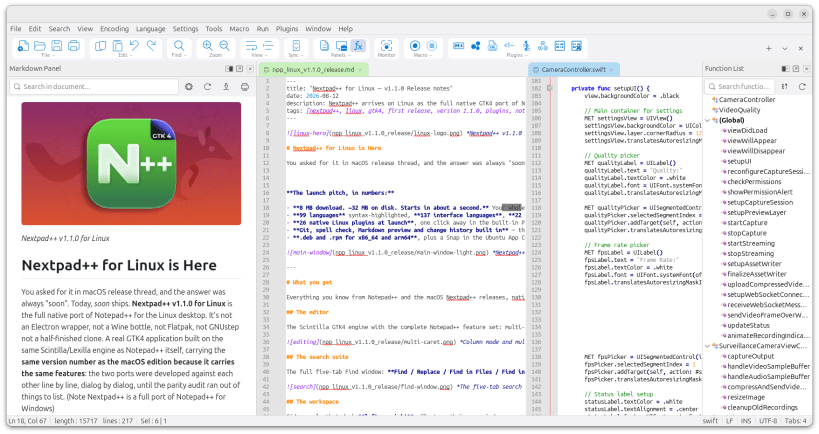Click the three-dot share plugin icon
This screenshot has width=819, height=434.
(475, 46)
